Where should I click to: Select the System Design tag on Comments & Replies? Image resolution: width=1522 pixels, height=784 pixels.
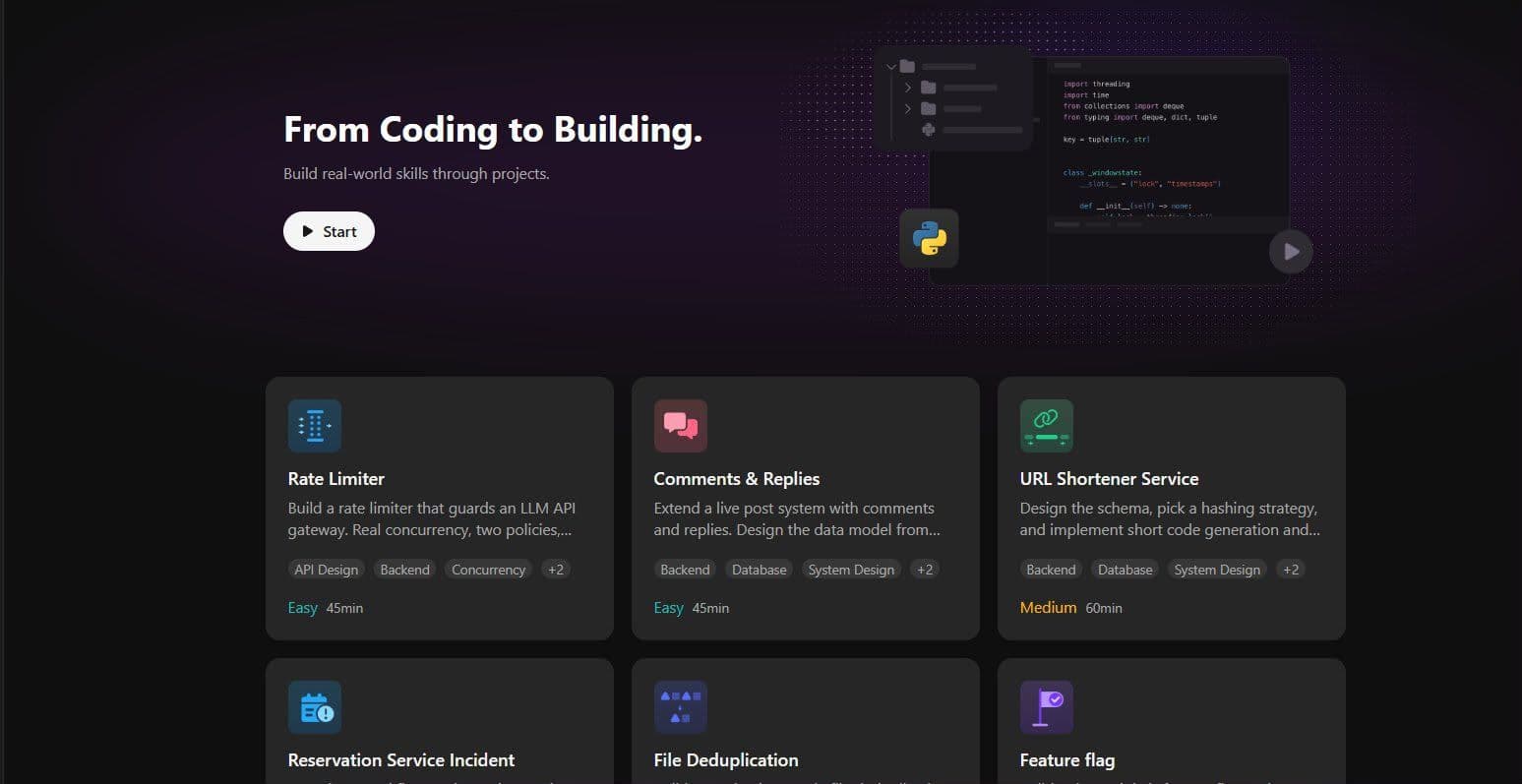coord(851,570)
